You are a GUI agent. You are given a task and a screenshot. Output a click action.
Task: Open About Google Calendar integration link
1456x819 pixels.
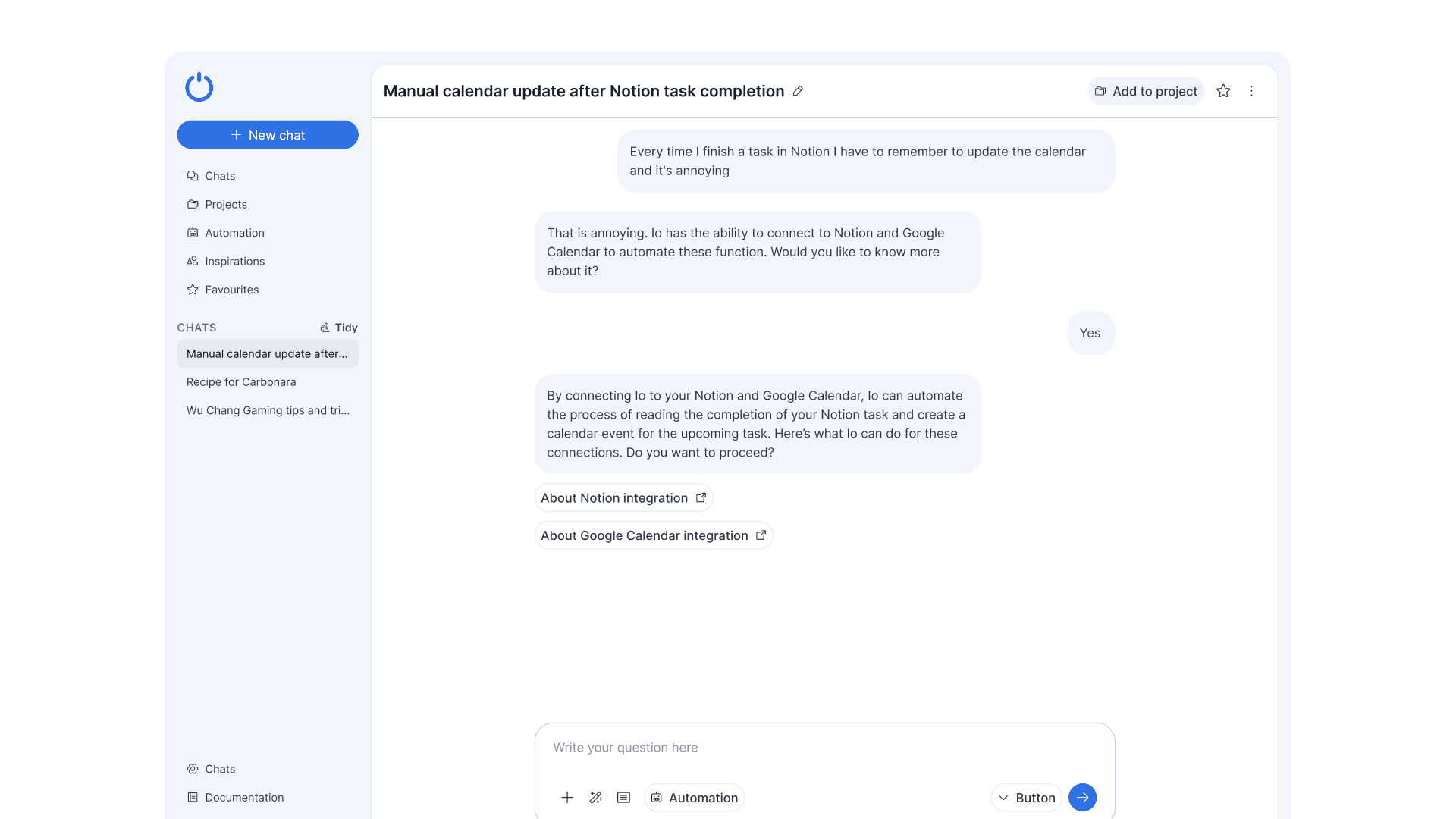coord(653,535)
